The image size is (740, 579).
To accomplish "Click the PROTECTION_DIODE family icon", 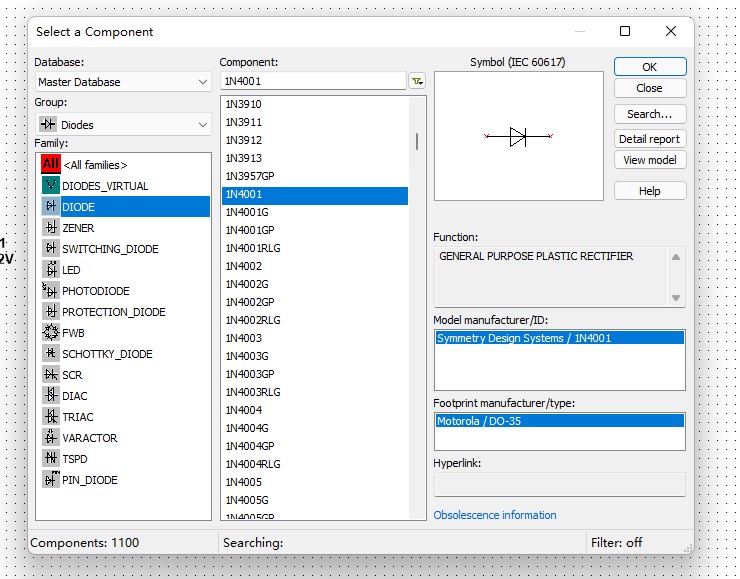I will [50, 311].
